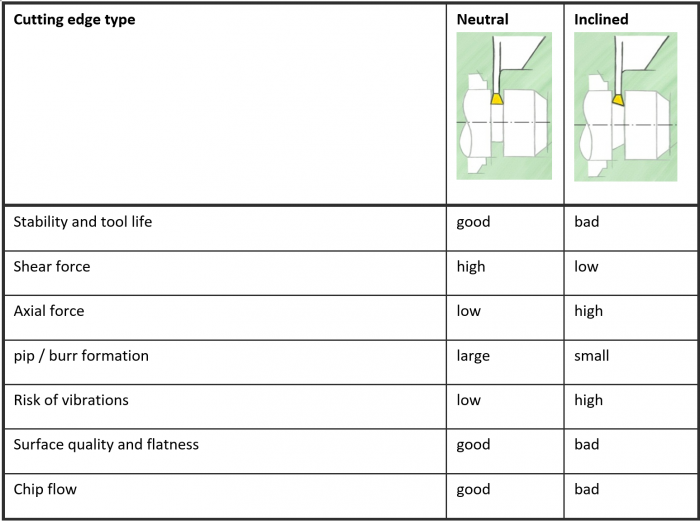The height and width of the screenshot is (521, 700).
Task: Click Inclined value 'low' for Shear force
Action: point(586,266)
